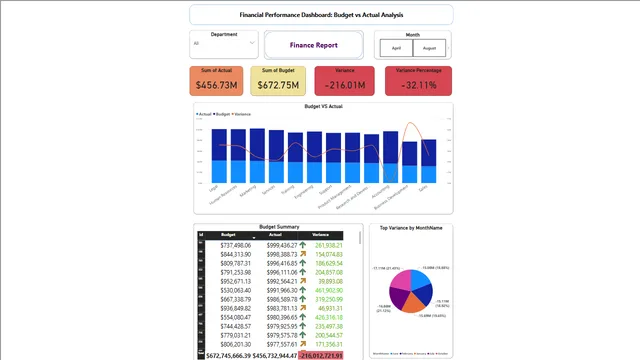The height and width of the screenshot is (360, 640).
Task: Click the Budget VS Actual chart title
Action: tap(323, 106)
